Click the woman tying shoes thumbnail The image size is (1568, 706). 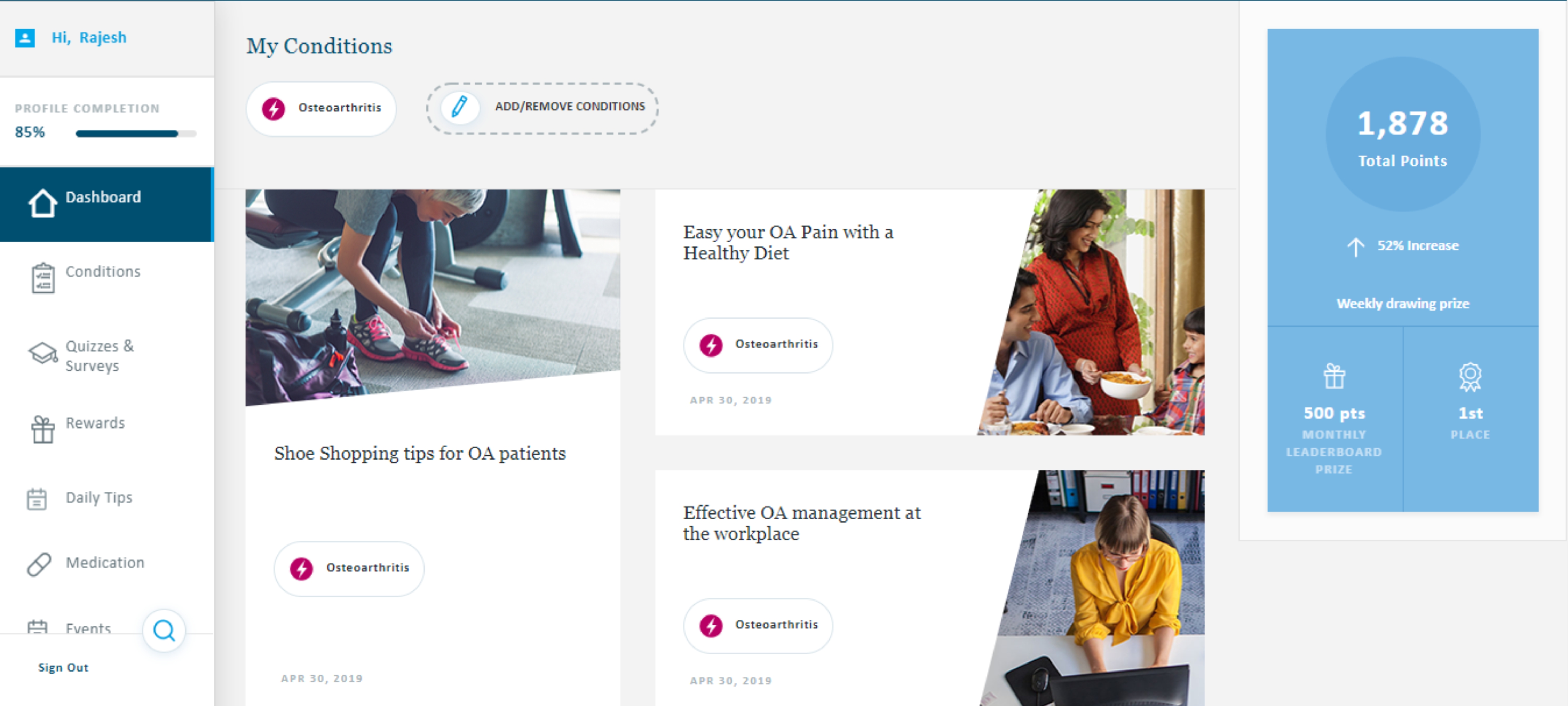pos(433,297)
